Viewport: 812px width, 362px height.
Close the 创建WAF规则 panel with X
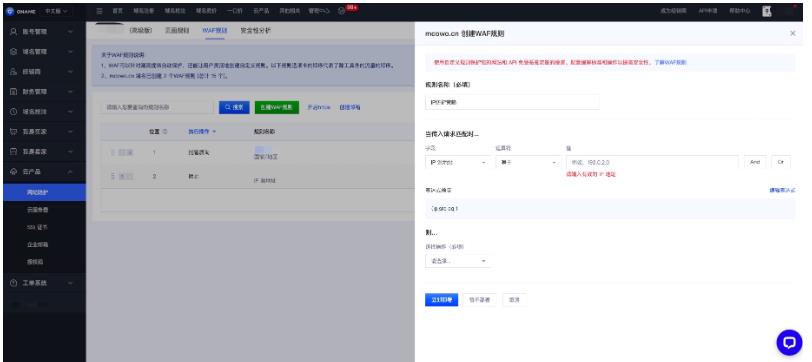(x=792, y=33)
